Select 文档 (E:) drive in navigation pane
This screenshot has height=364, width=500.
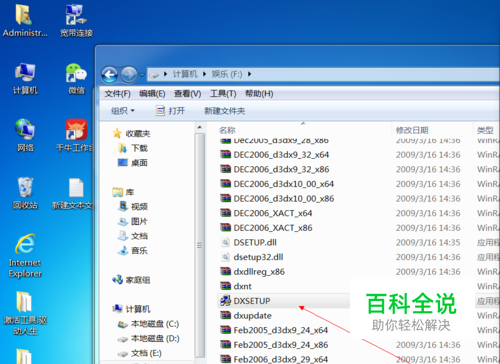pos(140,353)
